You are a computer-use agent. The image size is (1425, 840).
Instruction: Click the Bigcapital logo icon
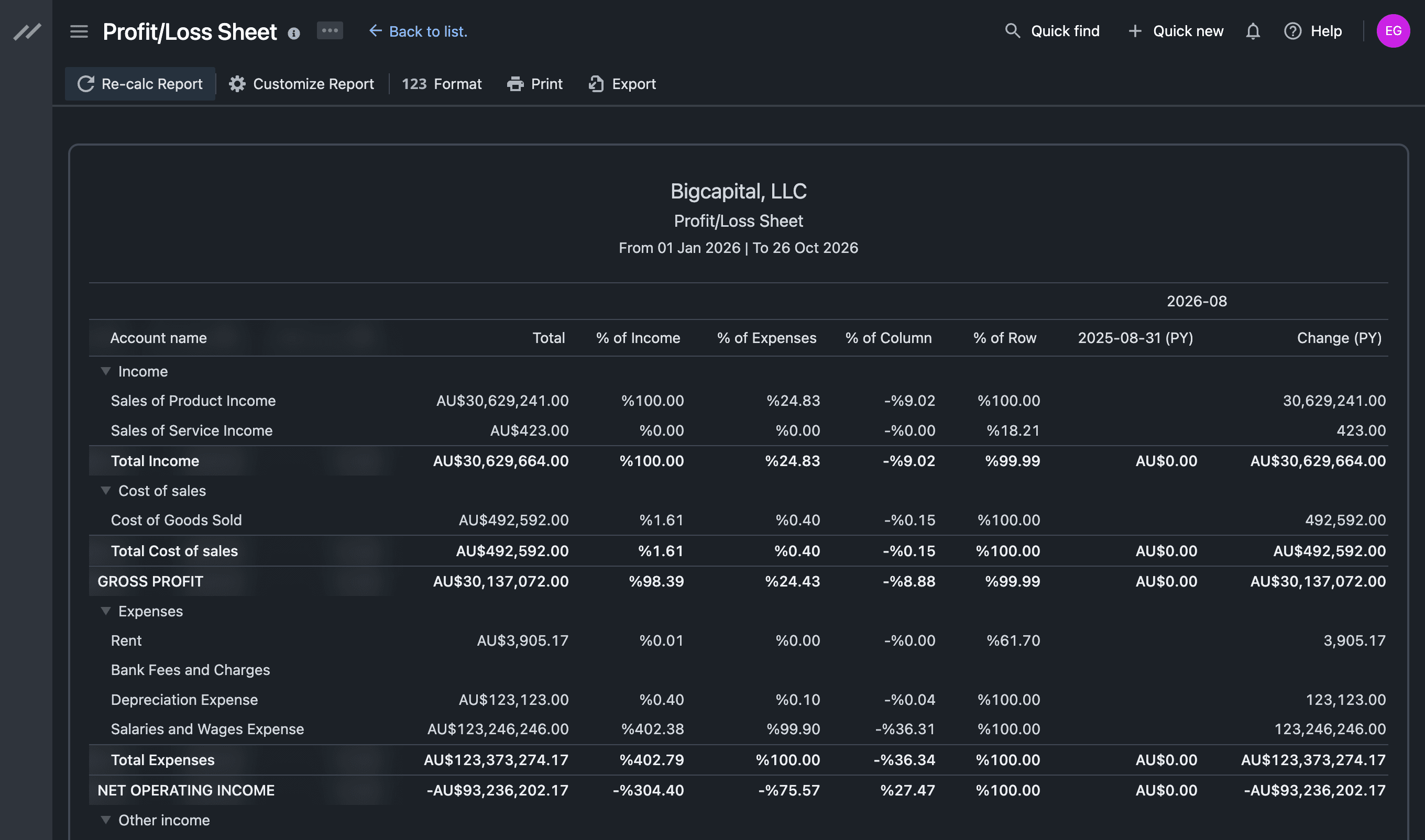(27, 32)
